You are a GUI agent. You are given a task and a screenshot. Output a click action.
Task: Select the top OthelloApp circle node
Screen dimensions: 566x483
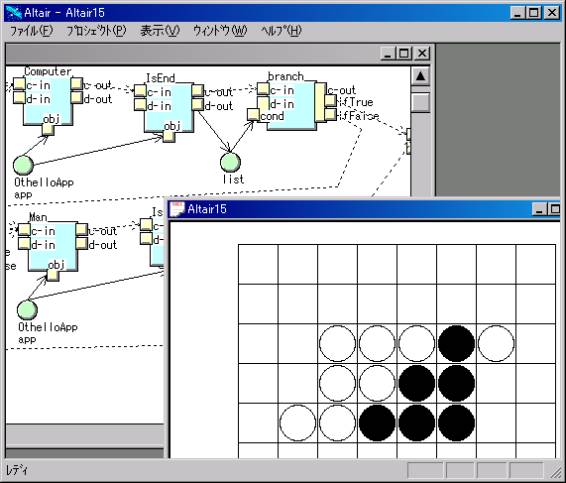pos(23,165)
